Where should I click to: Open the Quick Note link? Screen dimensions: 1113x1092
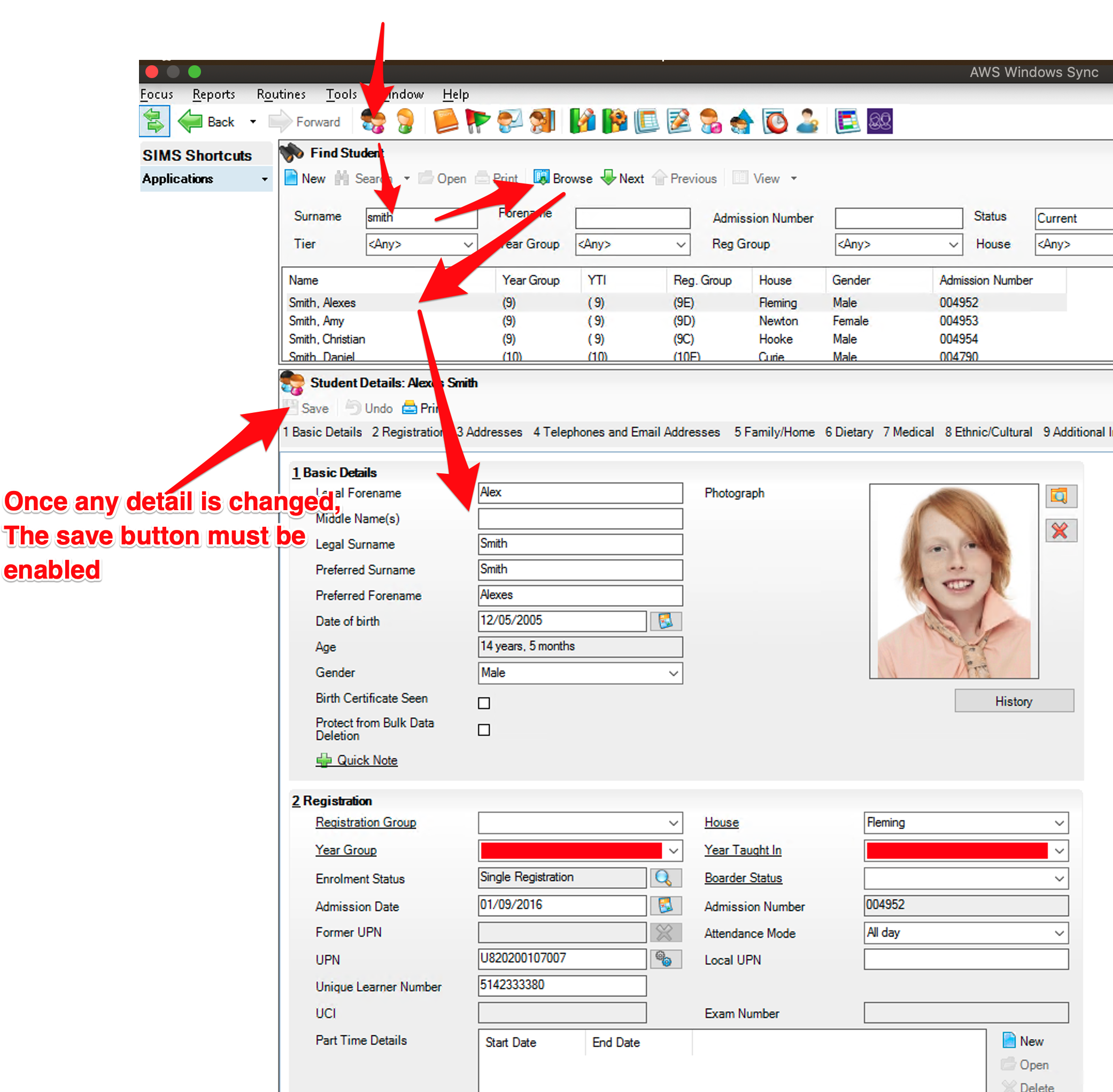[x=366, y=760]
